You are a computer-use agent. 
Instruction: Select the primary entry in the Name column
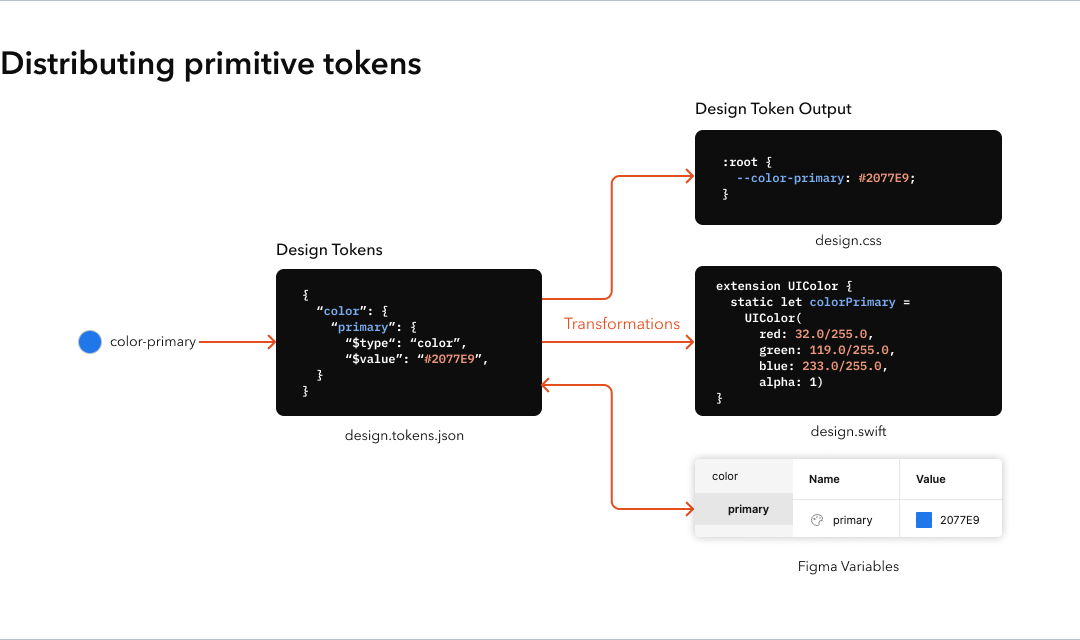point(852,519)
